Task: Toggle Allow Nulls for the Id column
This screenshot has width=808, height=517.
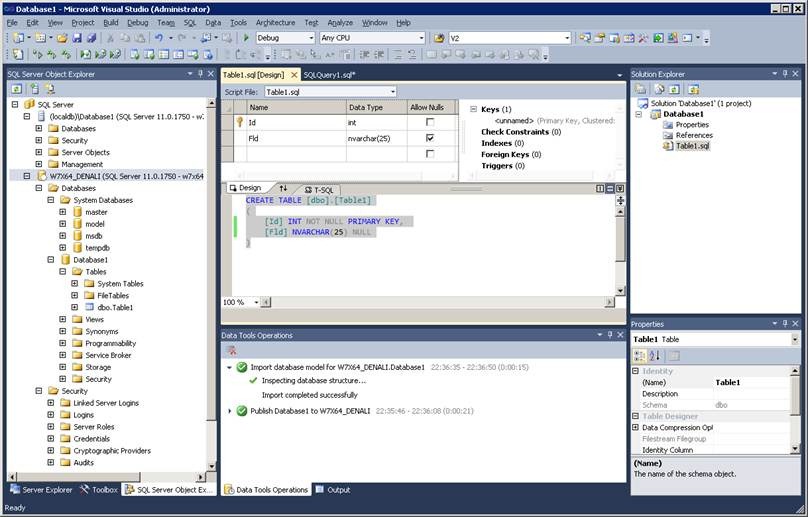Action: pyautogui.click(x=429, y=122)
